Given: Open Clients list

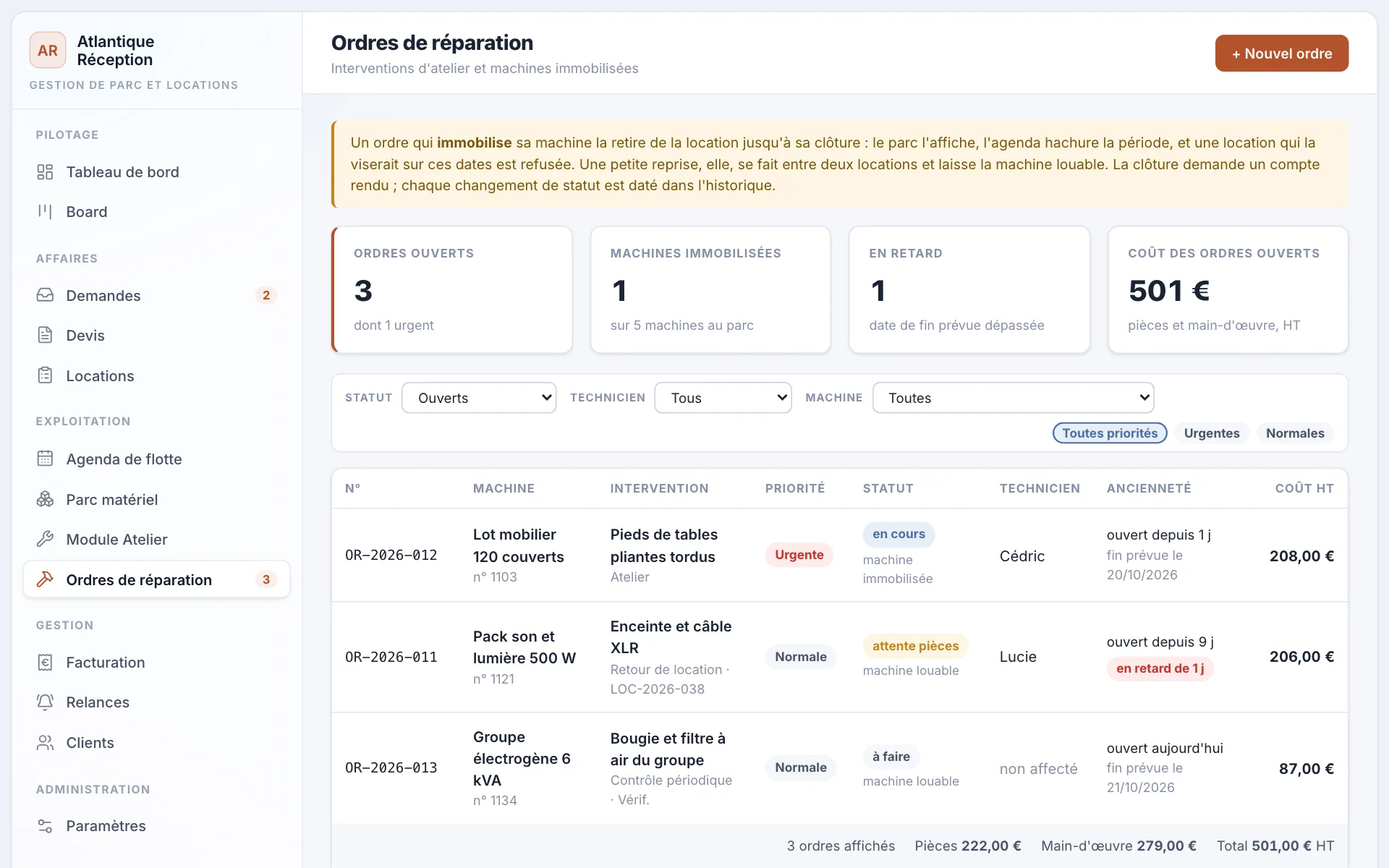Looking at the screenshot, I should tap(156, 742).
